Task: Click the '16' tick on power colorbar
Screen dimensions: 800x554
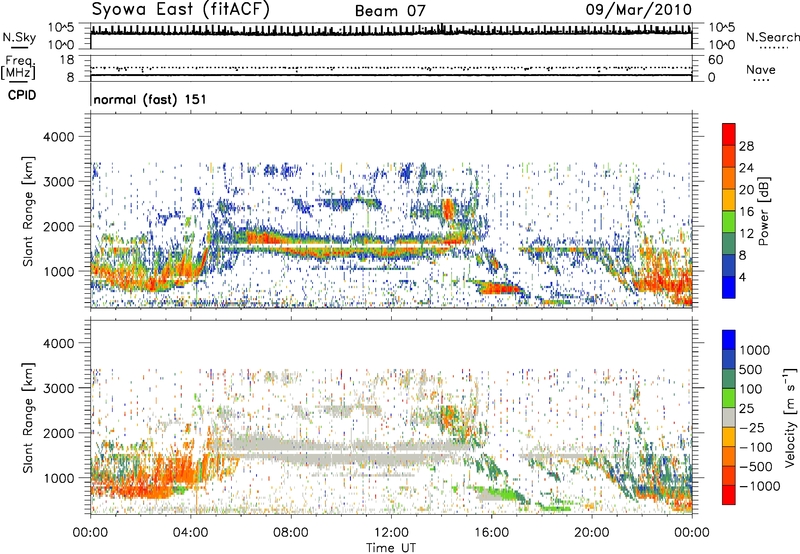Action: coord(746,212)
